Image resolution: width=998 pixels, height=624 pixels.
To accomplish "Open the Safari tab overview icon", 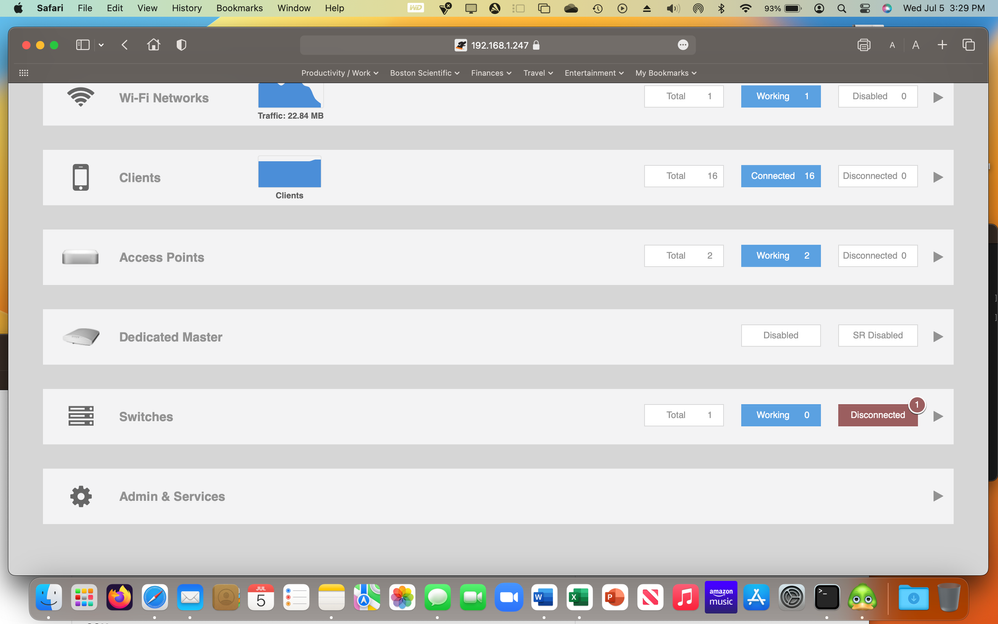I will click(968, 45).
